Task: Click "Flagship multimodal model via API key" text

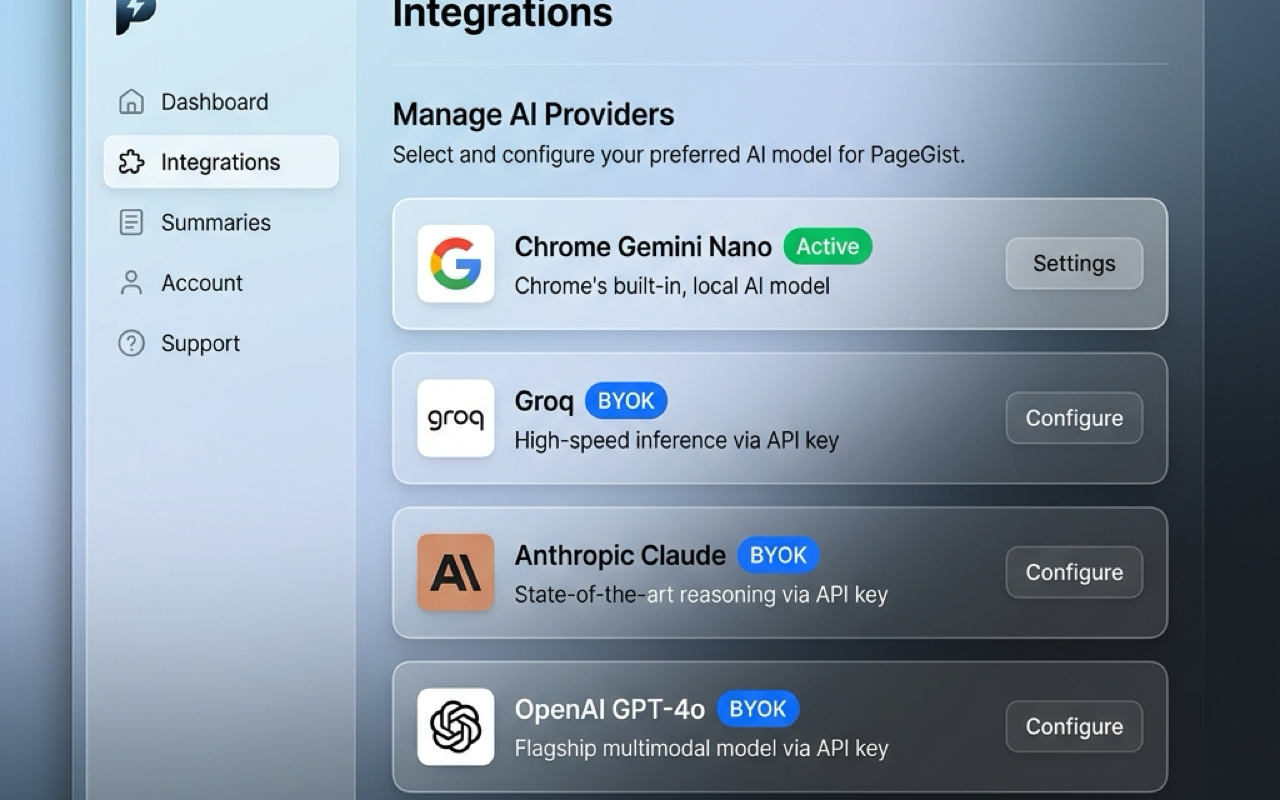Action: coord(701,748)
